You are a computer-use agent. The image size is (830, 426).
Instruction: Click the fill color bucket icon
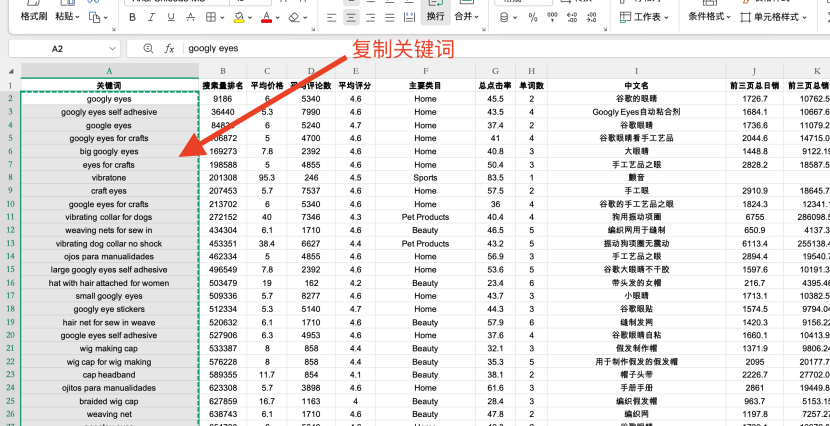(x=240, y=17)
